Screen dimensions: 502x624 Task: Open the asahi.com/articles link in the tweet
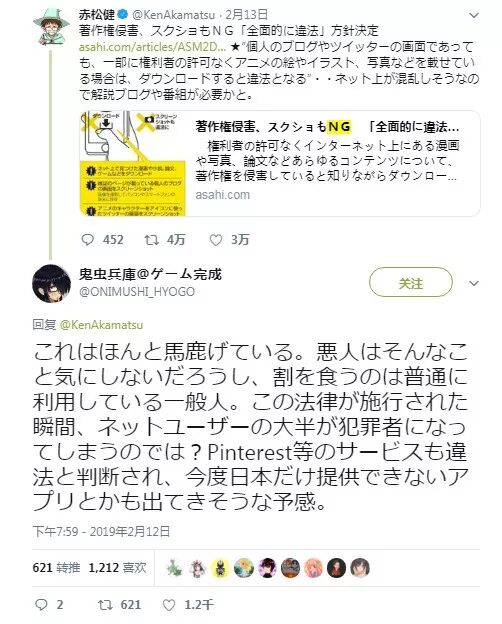click(x=152, y=47)
